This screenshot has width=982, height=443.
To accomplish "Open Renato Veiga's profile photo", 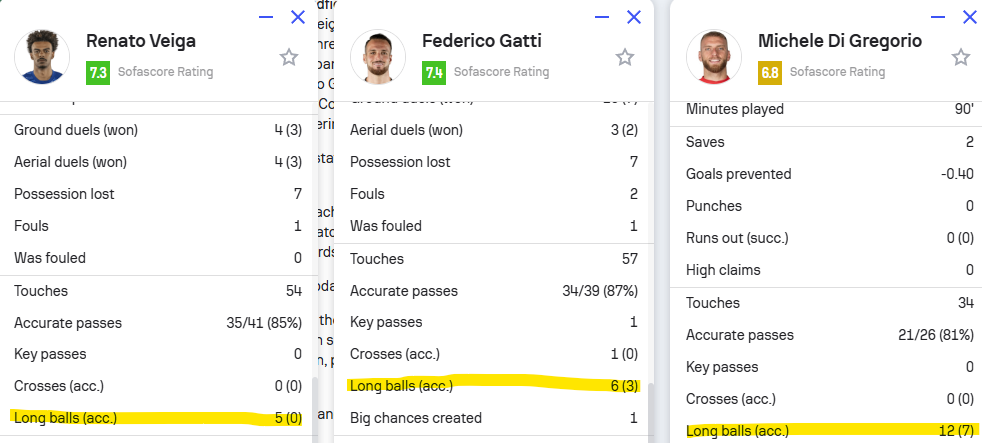I will 42,56.
